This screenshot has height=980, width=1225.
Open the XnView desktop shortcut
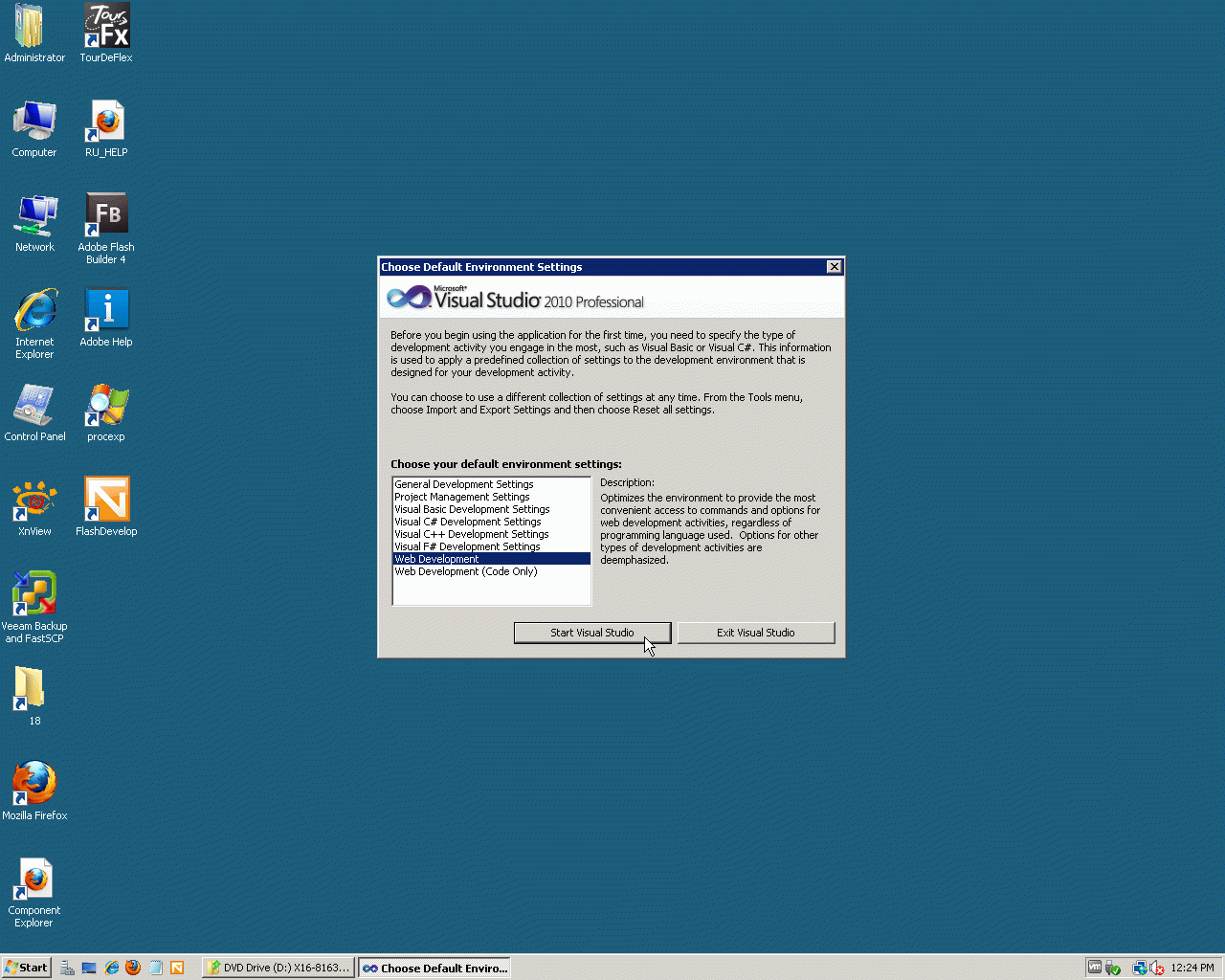coord(34,508)
